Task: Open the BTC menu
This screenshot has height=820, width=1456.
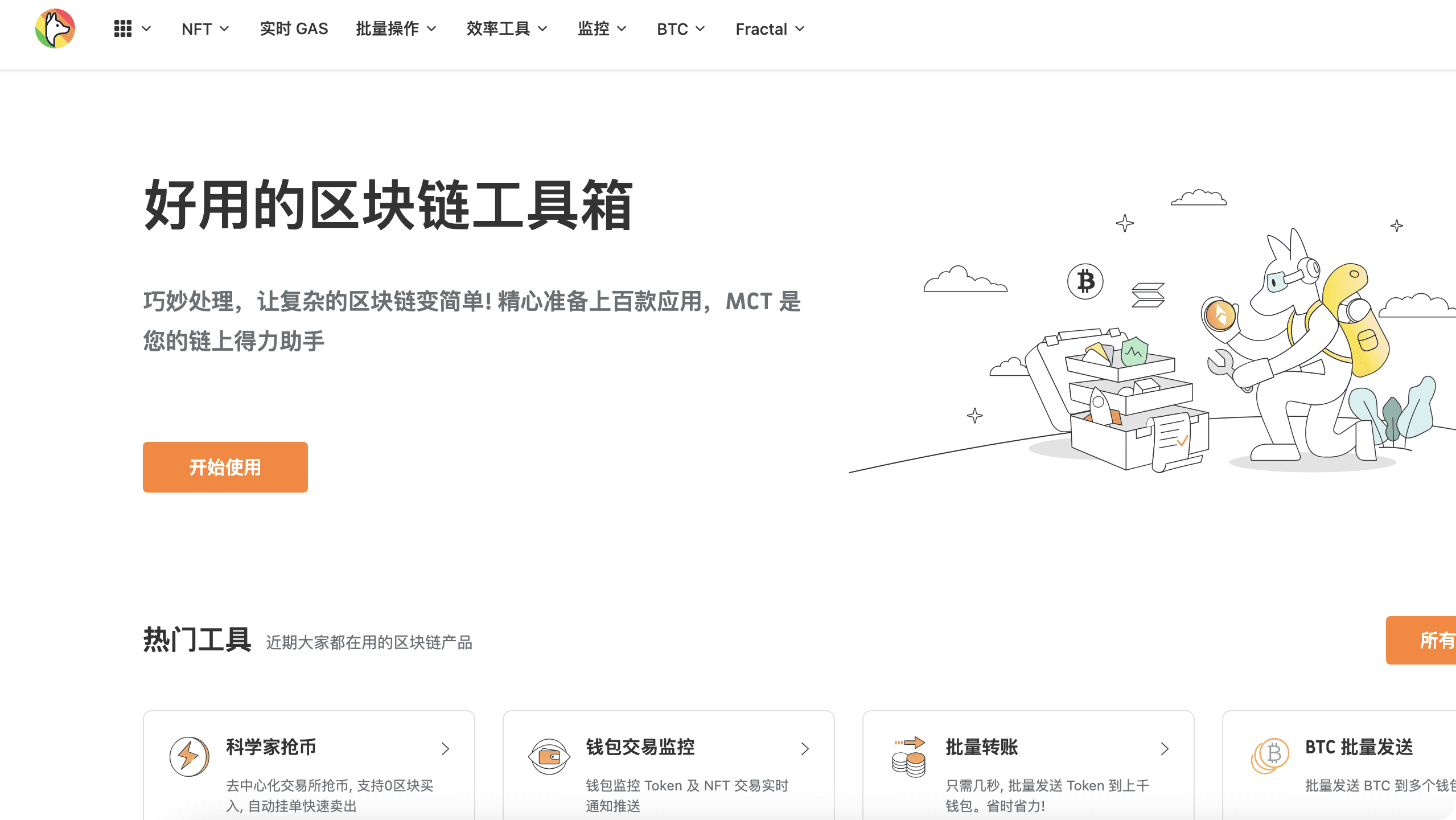Action: tap(672, 29)
